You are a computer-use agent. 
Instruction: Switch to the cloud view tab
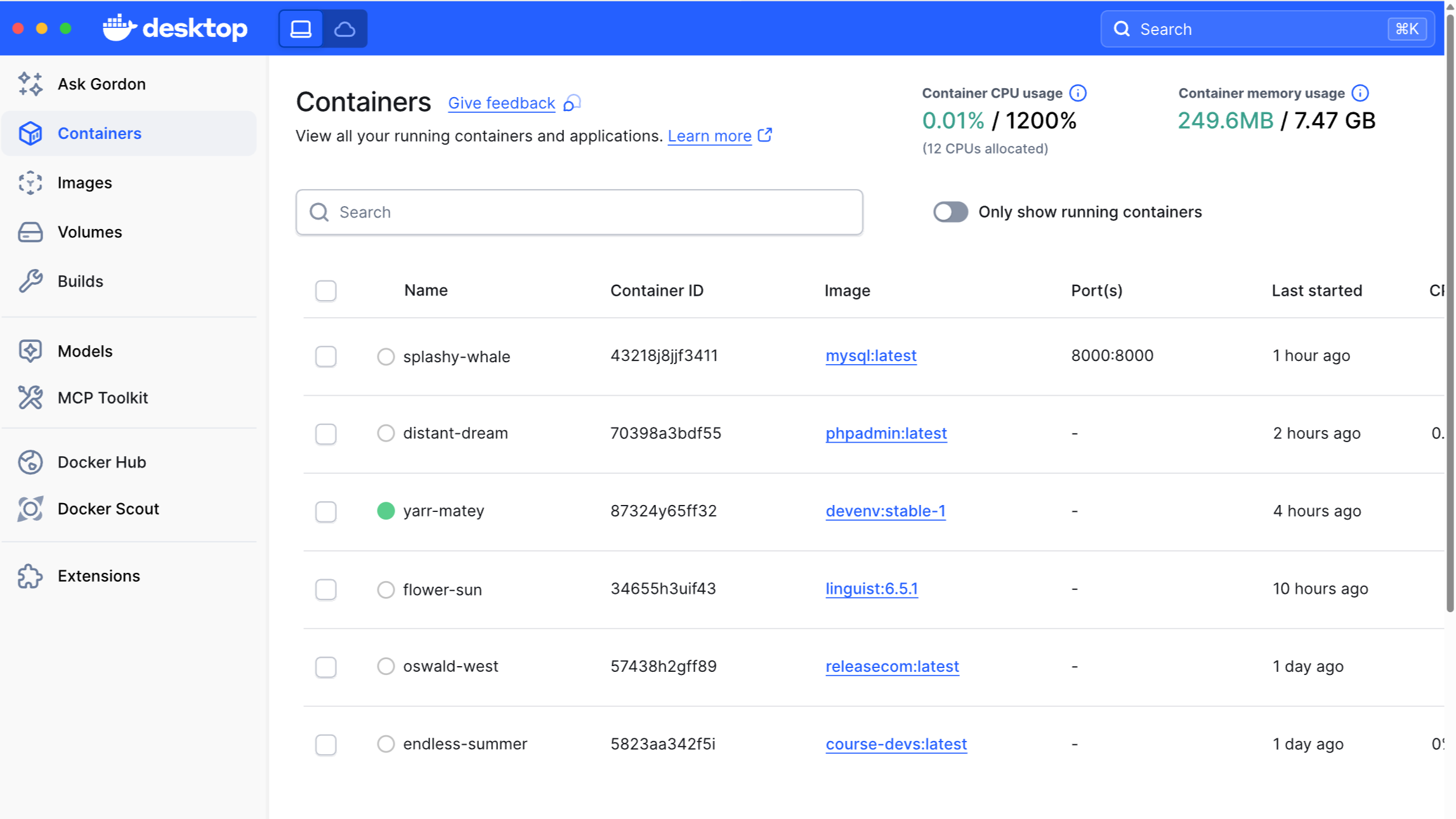point(344,29)
